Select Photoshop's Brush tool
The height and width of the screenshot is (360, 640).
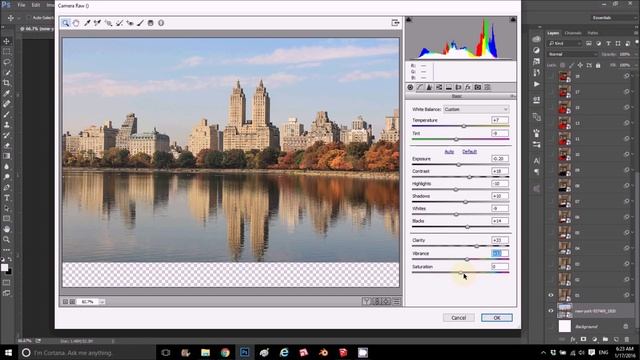tap(7, 114)
